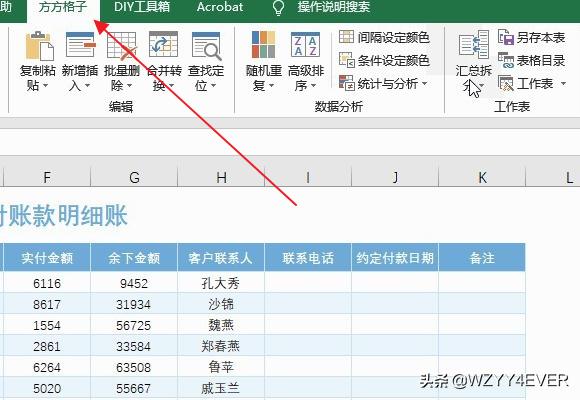
Task: Select the cell containing 2861
Action: [47, 346]
